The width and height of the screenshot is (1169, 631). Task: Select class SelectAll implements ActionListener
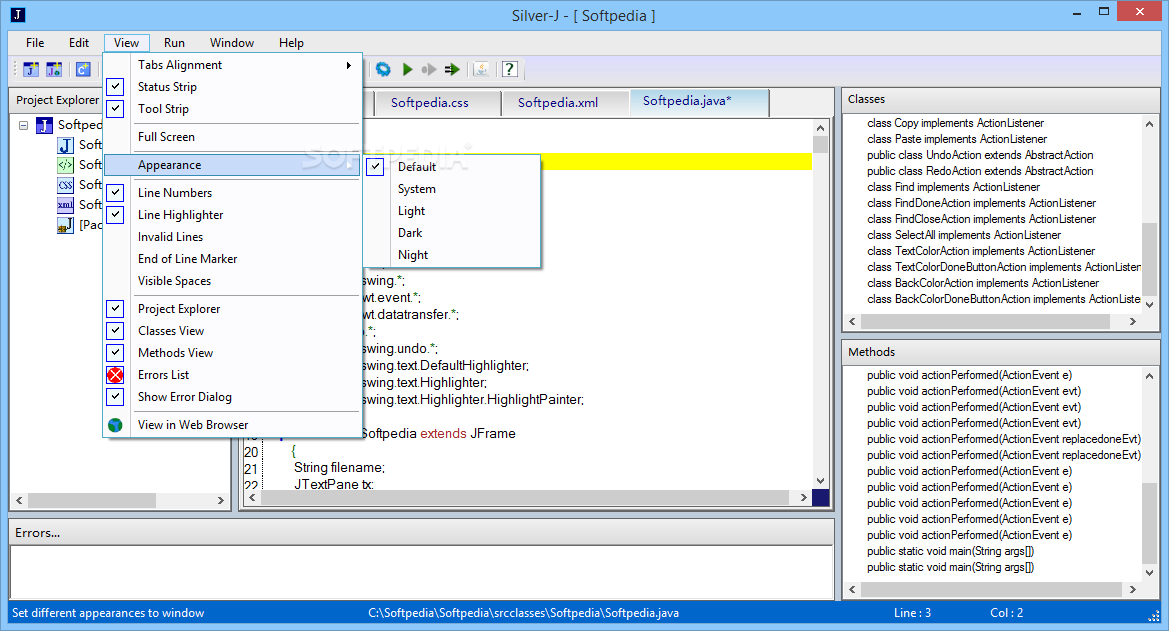[x=963, y=235]
